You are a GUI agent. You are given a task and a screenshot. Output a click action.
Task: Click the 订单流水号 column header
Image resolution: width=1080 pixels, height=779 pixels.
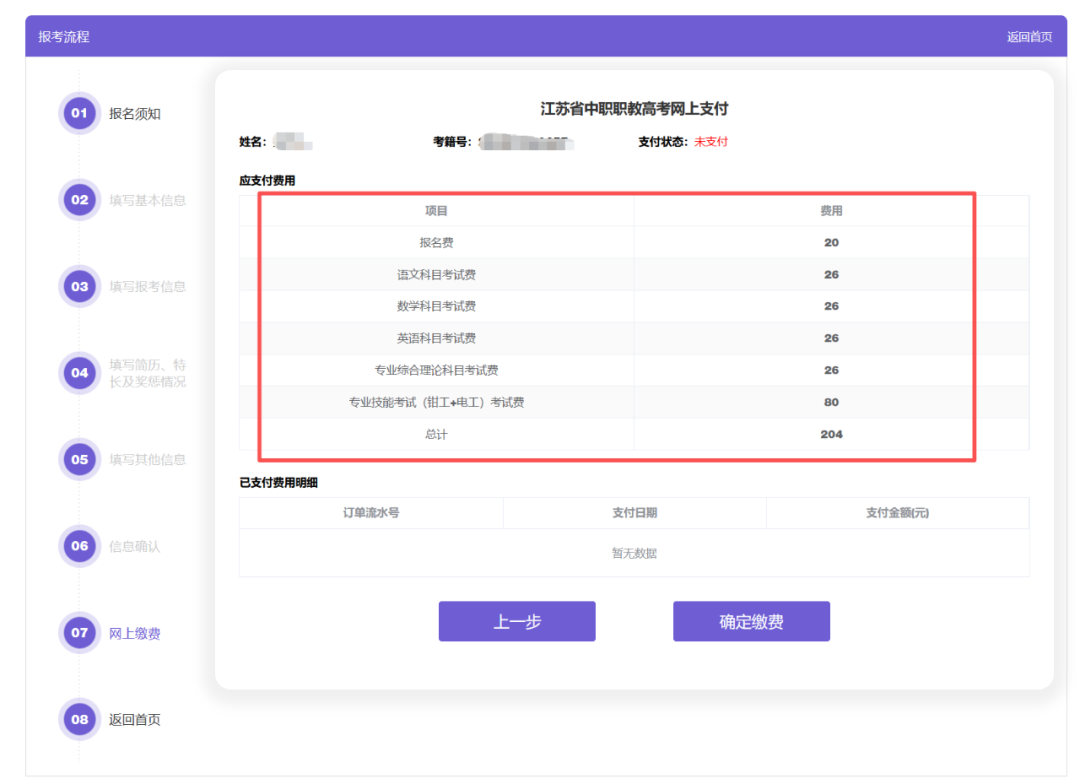(371, 512)
